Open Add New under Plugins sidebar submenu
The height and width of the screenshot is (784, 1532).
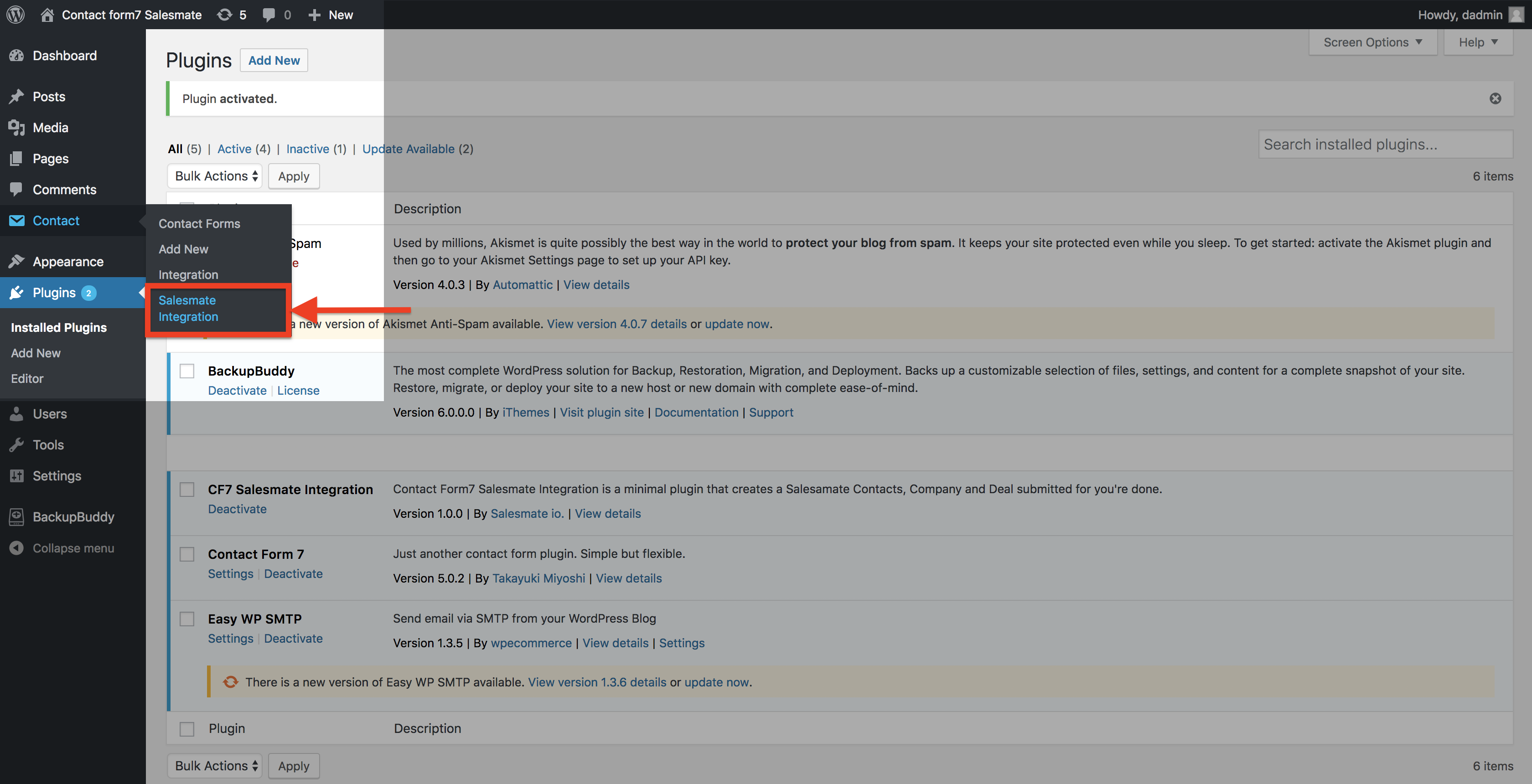(x=36, y=353)
